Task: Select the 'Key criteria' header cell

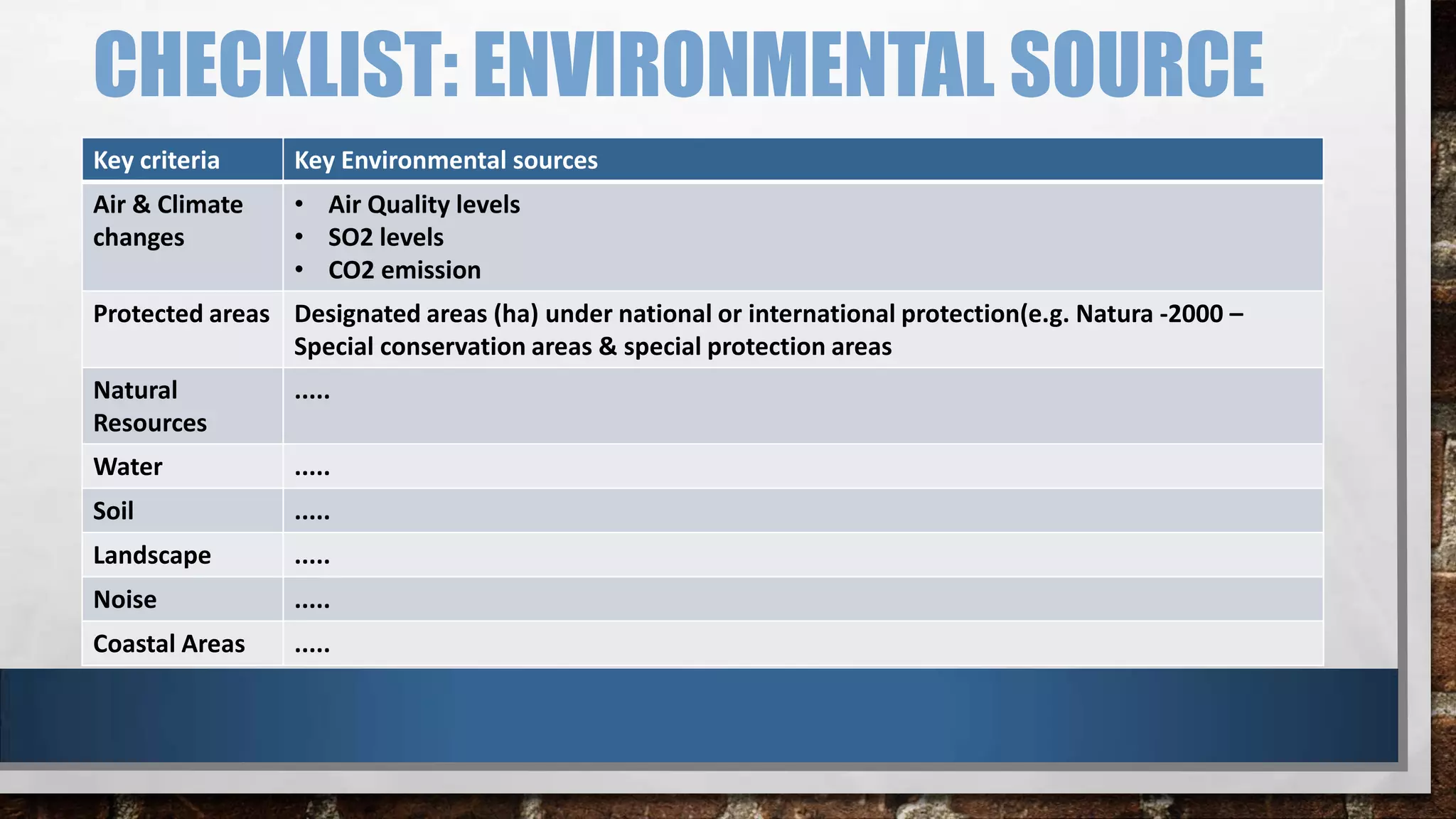Action: pyautogui.click(x=183, y=160)
